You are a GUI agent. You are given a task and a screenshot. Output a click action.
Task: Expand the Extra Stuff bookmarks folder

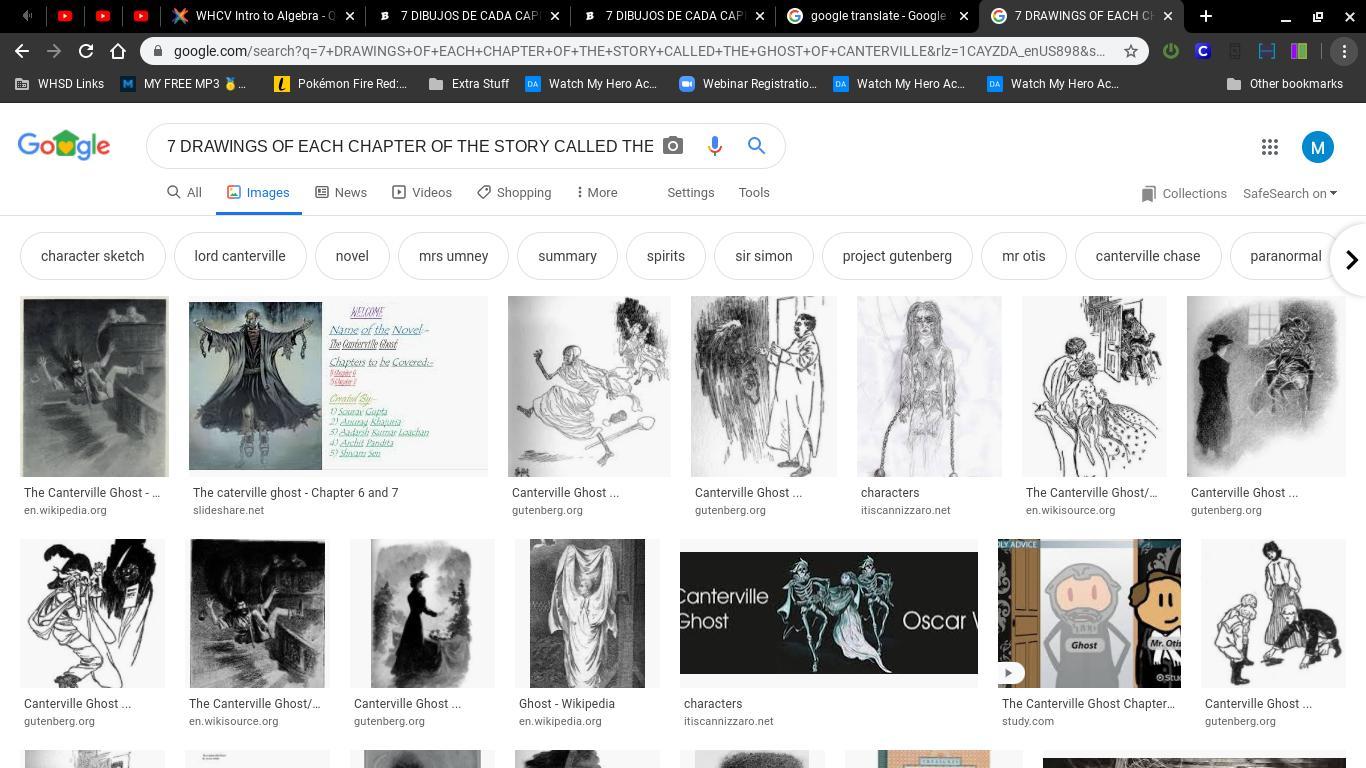click(x=469, y=84)
